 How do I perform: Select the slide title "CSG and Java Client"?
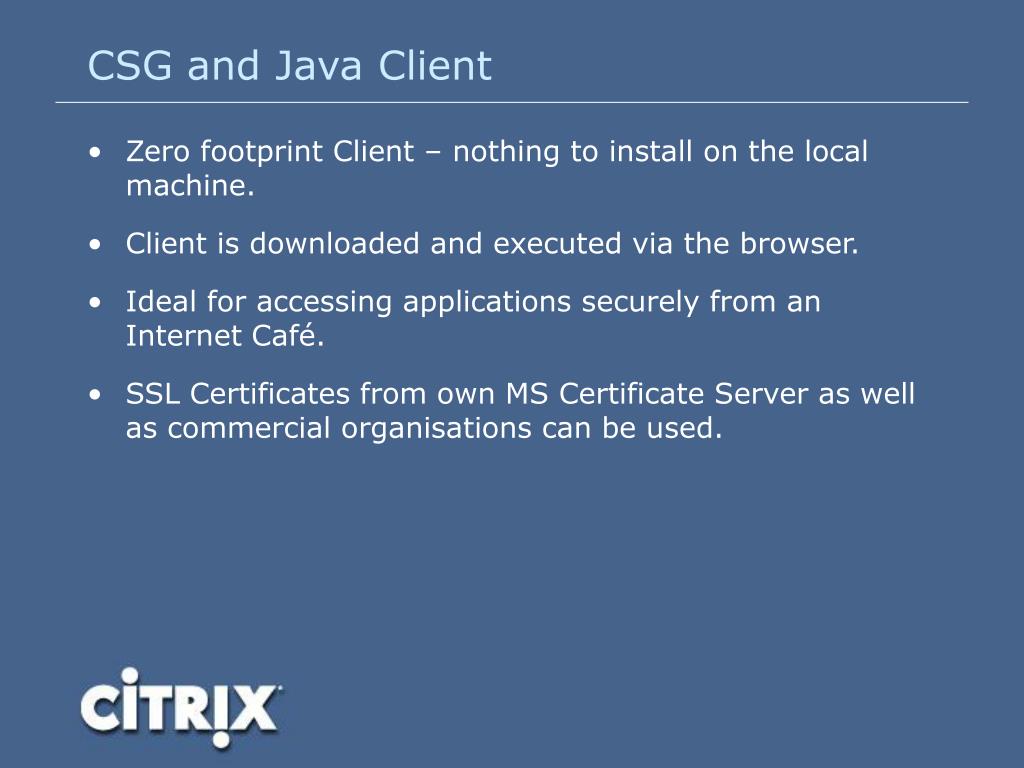coord(289,65)
